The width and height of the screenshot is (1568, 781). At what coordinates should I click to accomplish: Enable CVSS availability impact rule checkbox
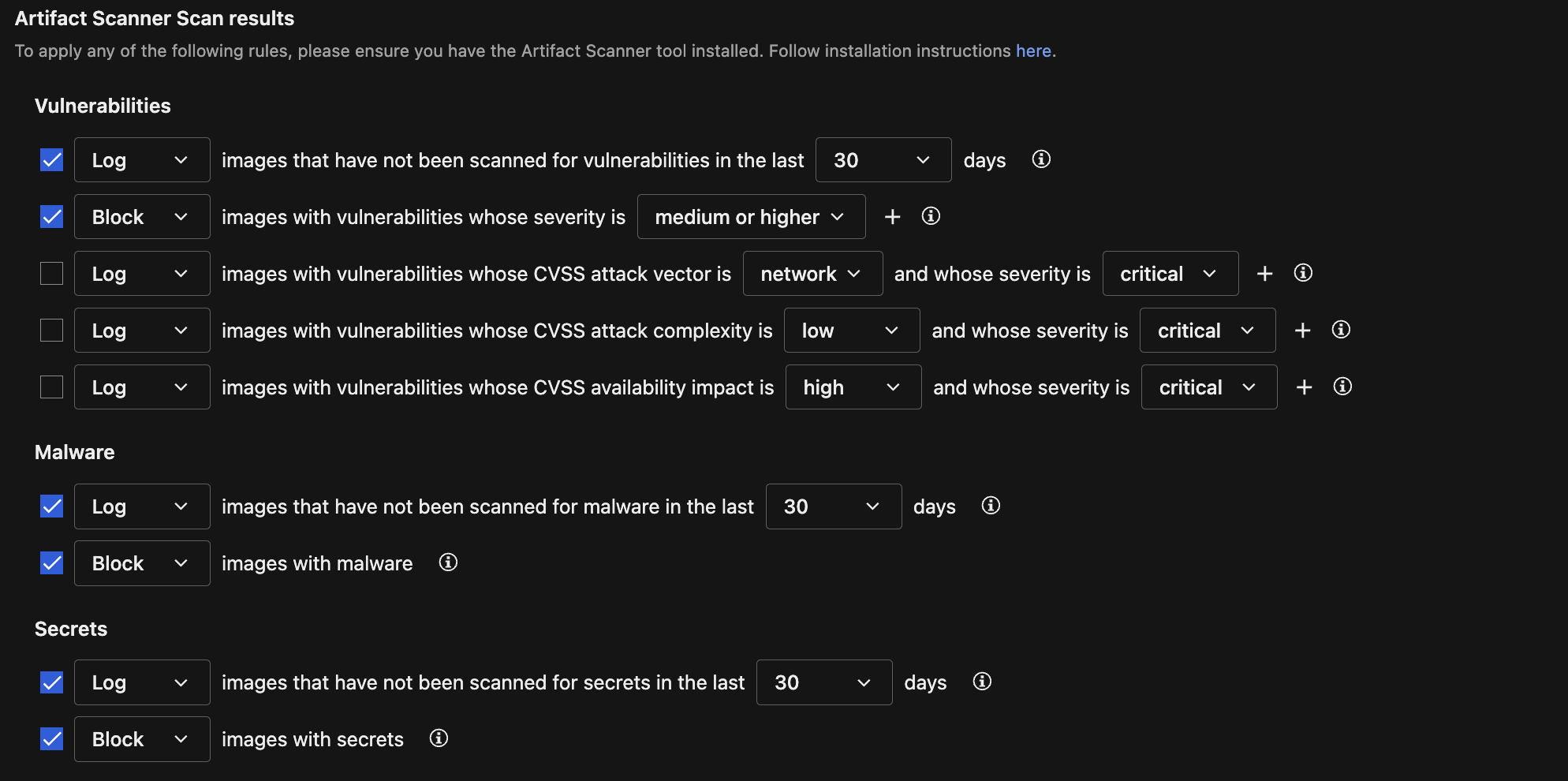click(51, 387)
